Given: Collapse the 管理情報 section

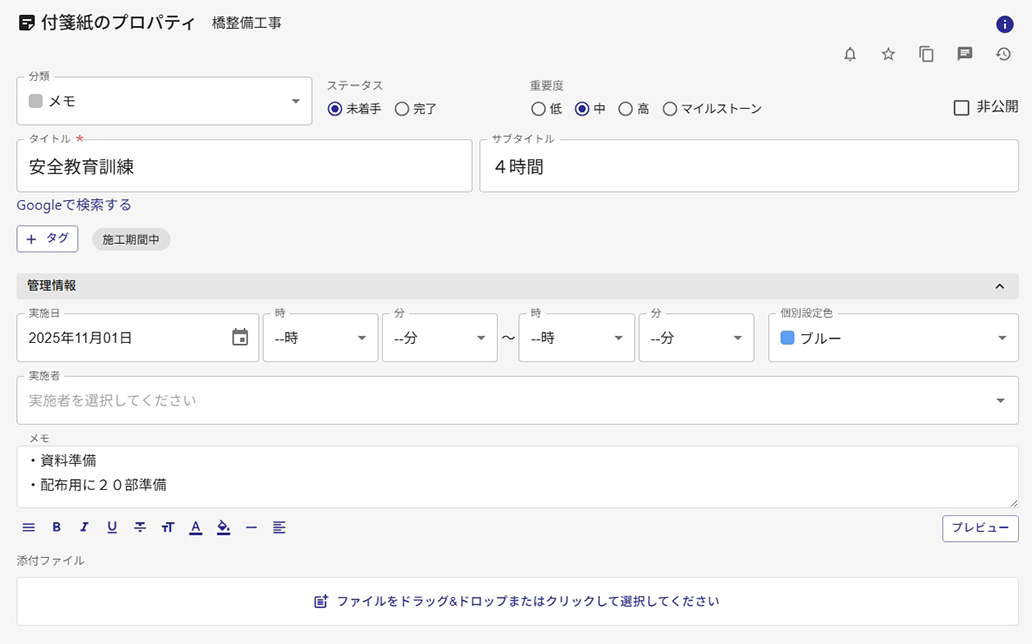Looking at the screenshot, I should [x=1000, y=286].
